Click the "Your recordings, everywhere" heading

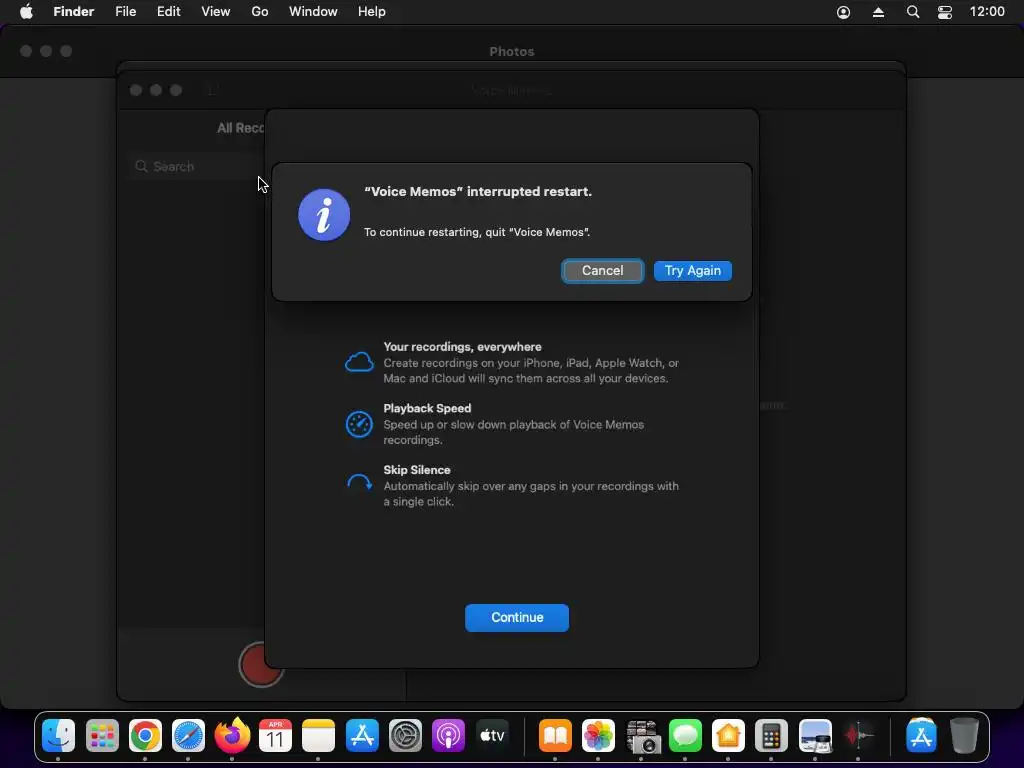462,347
